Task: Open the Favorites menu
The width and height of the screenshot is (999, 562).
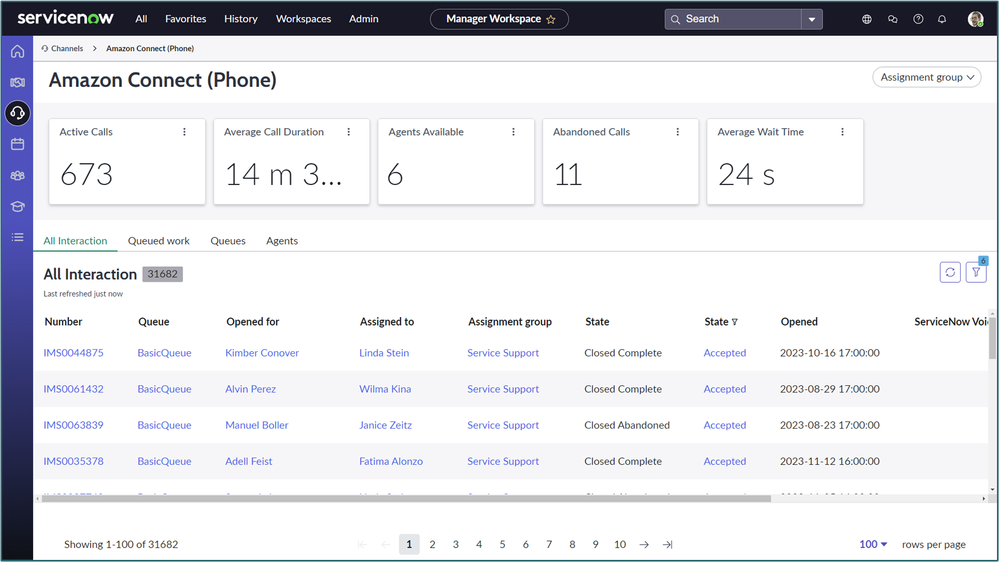Action: tap(185, 19)
